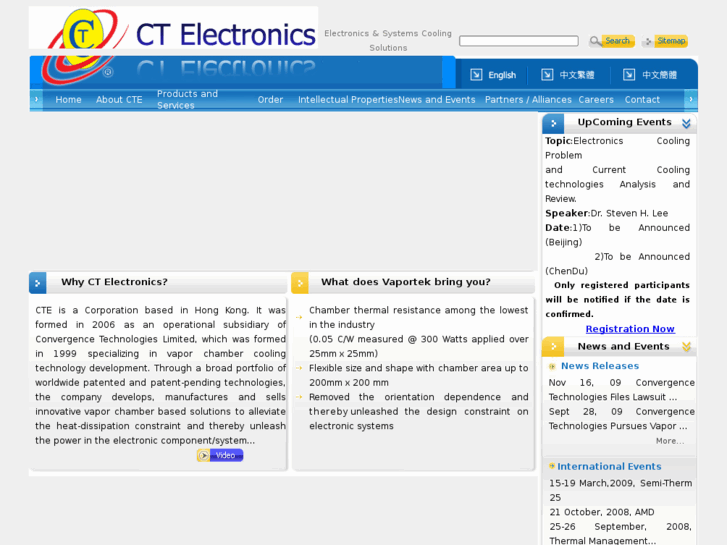Screen dimensions: 727x545
Task: Click the More... news link
Action: tap(670, 441)
